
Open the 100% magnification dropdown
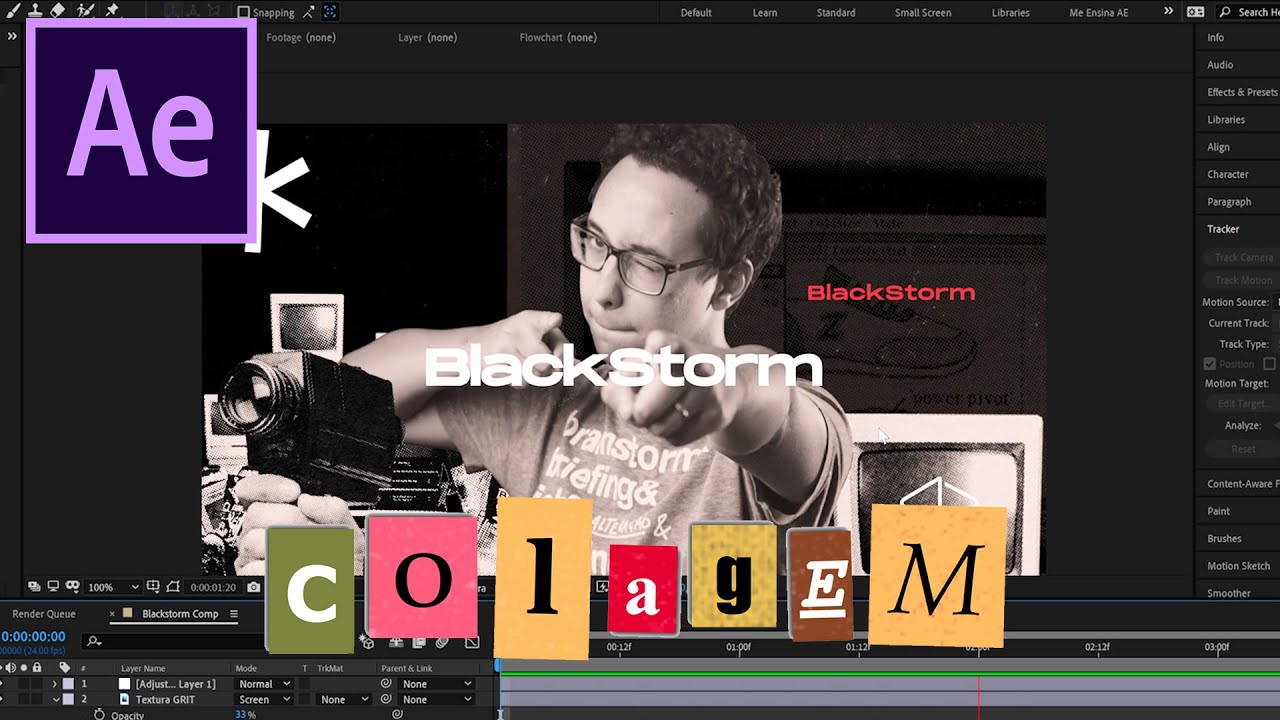[x=114, y=587]
